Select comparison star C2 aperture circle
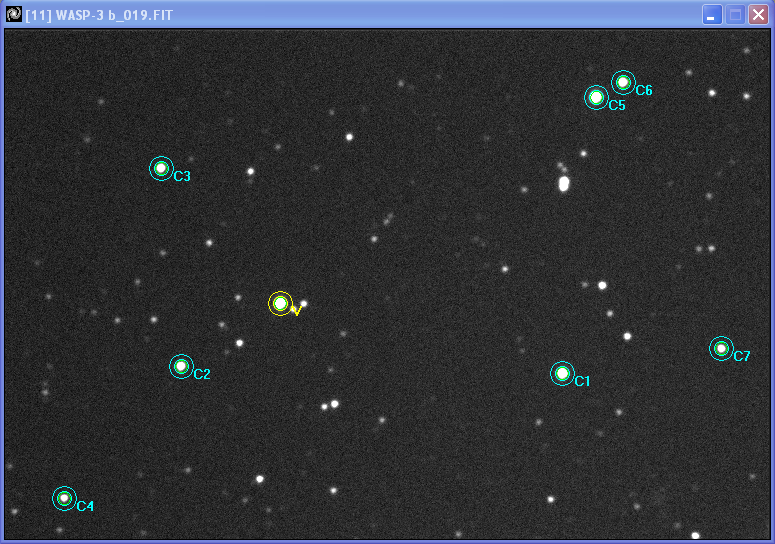 [x=181, y=366]
